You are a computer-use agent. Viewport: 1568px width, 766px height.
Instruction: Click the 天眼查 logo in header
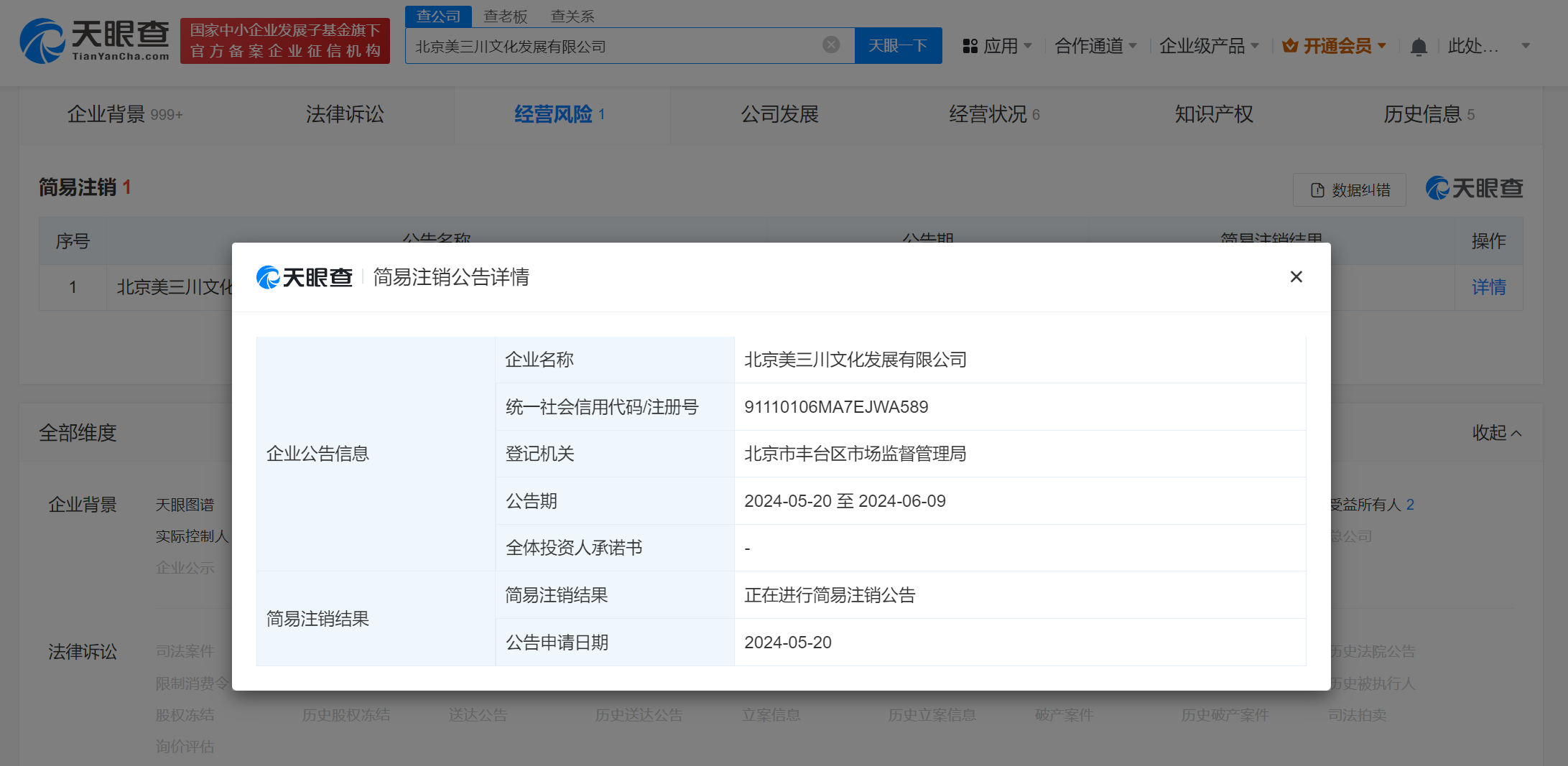click(x=95, y=41)
